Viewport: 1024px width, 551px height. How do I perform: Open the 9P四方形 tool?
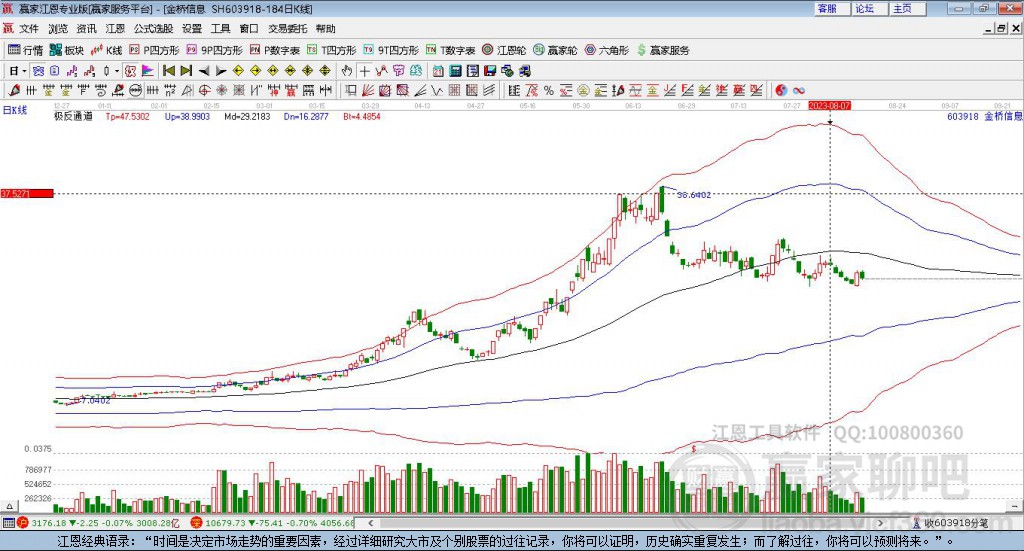(x=214, y=50)
